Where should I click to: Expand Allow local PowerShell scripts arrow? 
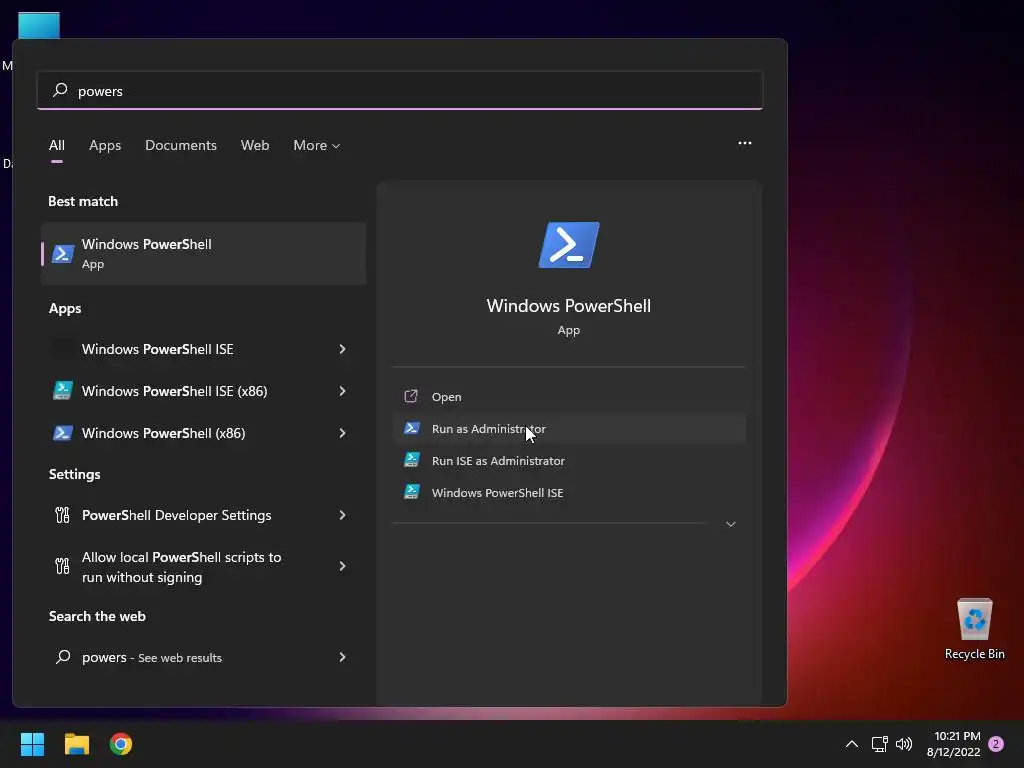(342, 566)
